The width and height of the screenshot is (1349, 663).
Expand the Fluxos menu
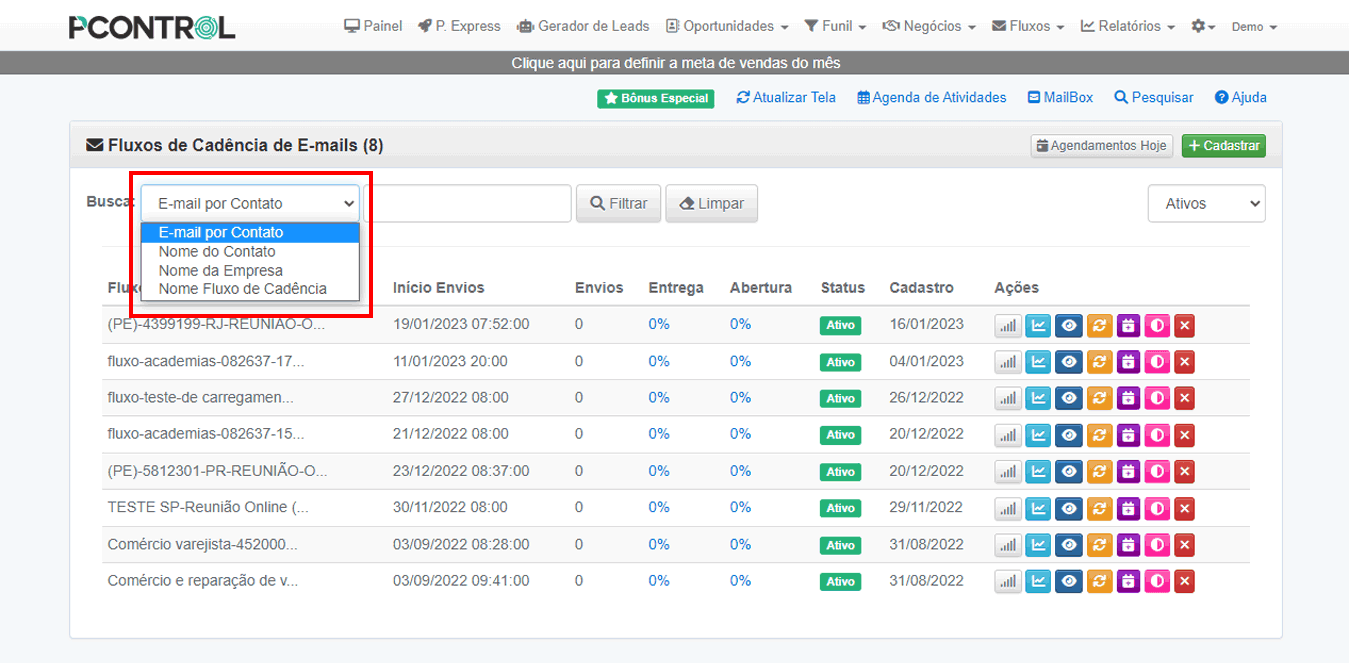pos(1028,26)
